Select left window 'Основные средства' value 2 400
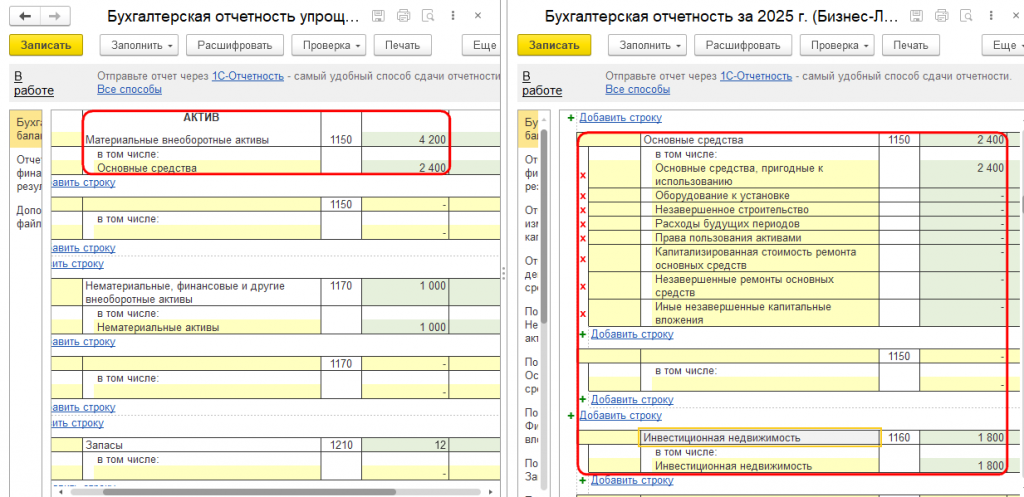The height and width of the screenshot is (497, 1024). pyautogui.click(x=405, y=168)
